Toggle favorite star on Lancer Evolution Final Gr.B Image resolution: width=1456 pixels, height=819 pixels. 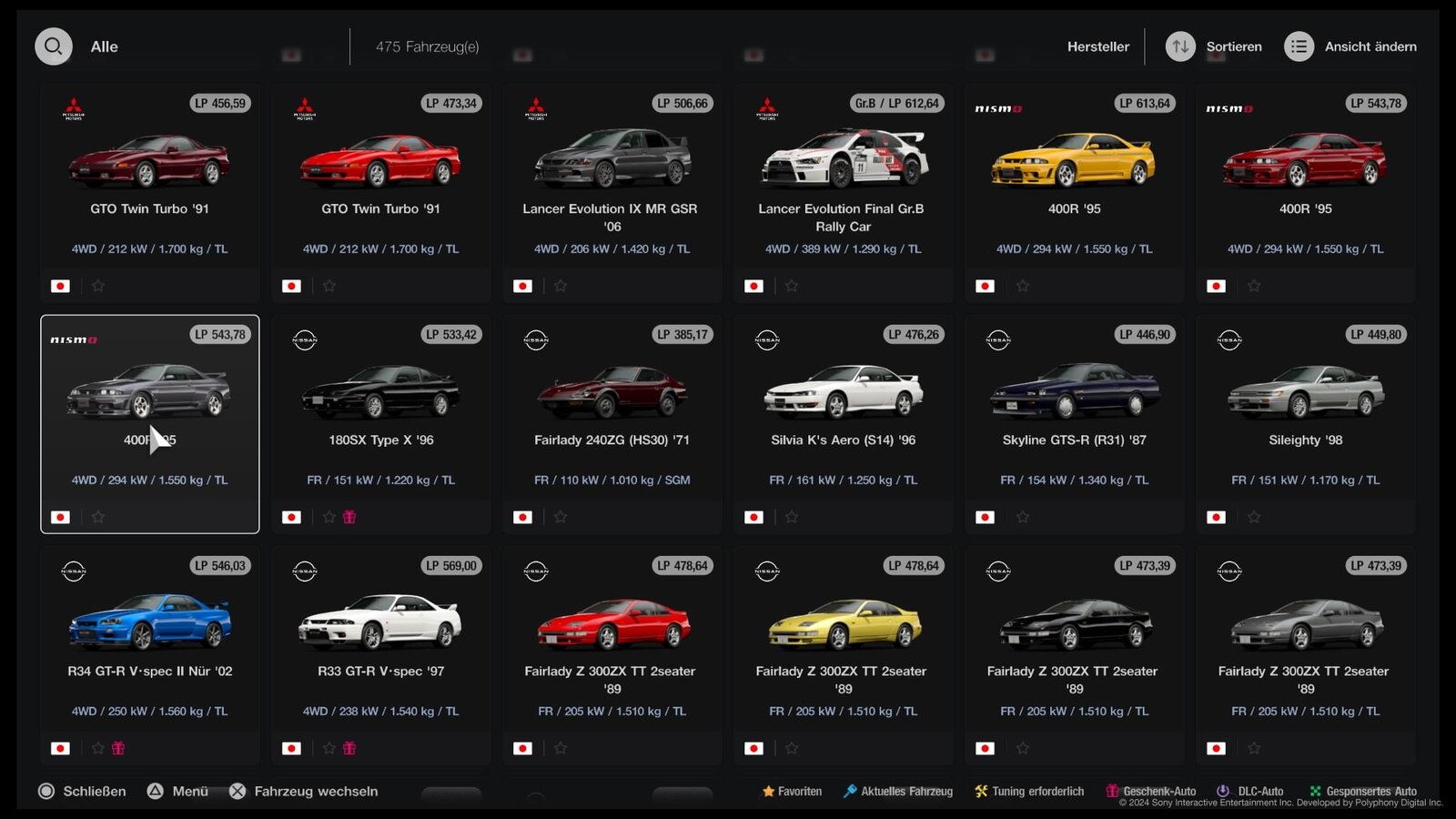[792, 286]
